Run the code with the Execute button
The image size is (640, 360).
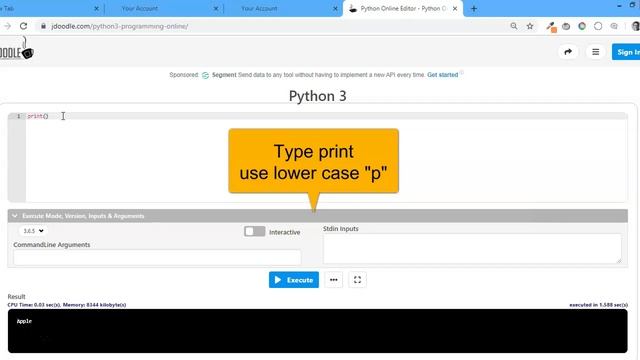pos(294,280)
